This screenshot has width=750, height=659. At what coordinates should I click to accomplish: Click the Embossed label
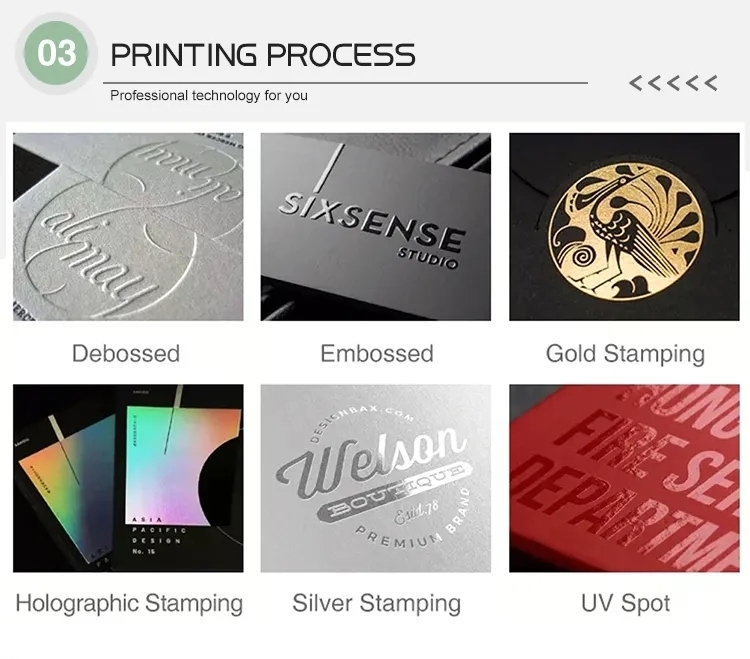pyautogui.click(x=377, y=354)
